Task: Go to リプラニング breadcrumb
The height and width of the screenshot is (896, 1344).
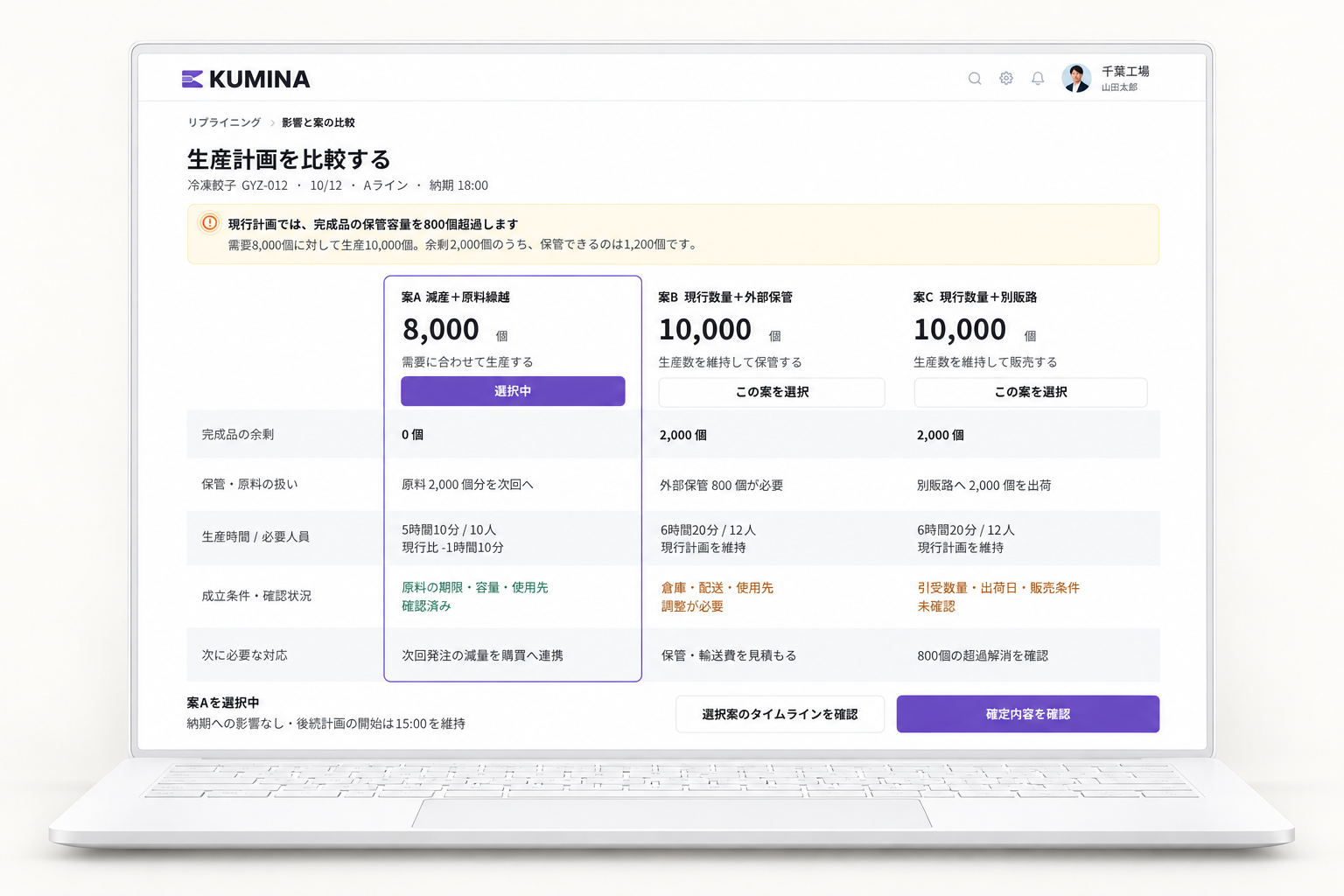Action: pyautogui.click(x=224, y=122)
